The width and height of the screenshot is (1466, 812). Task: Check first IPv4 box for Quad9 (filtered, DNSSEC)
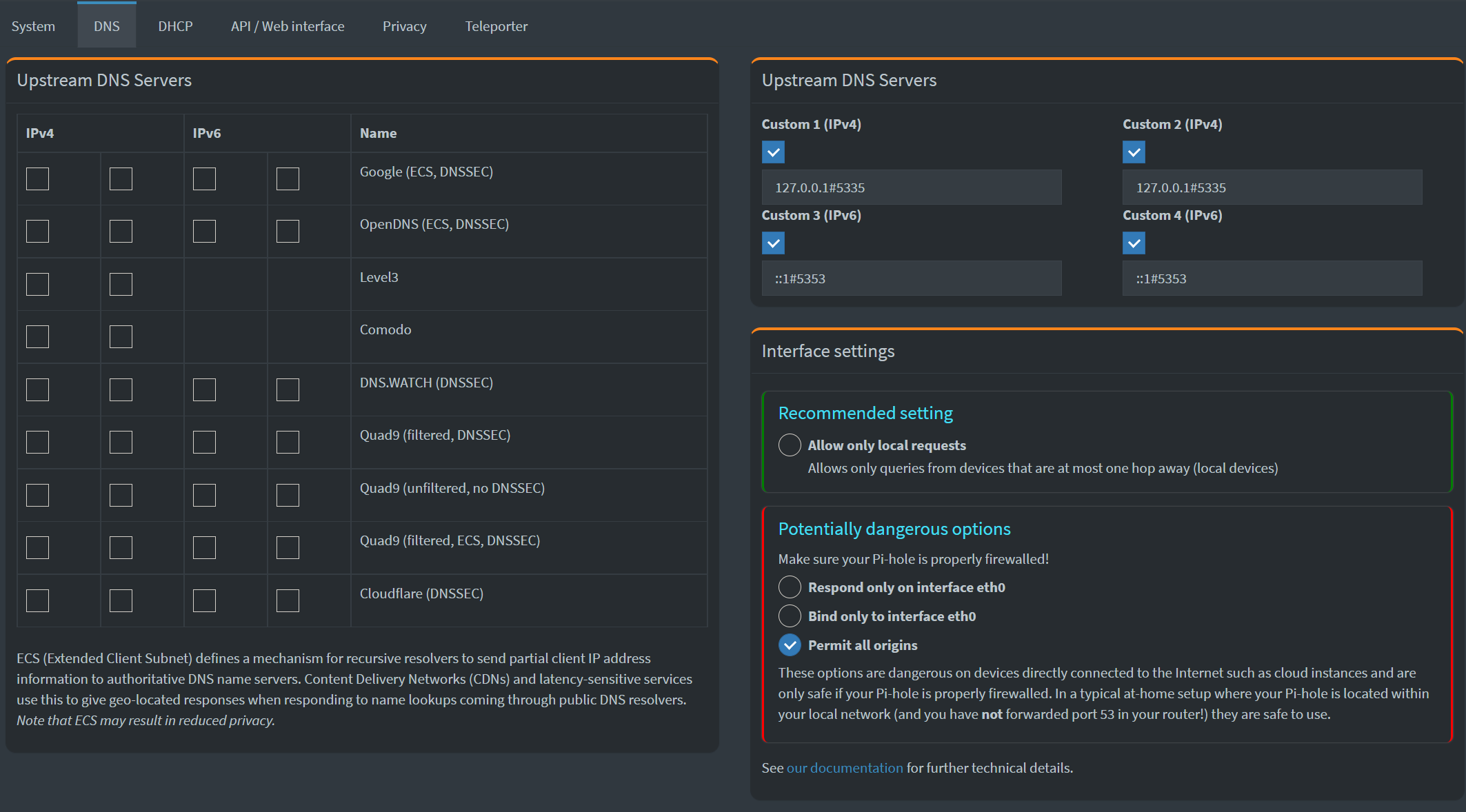coord(37,442)
